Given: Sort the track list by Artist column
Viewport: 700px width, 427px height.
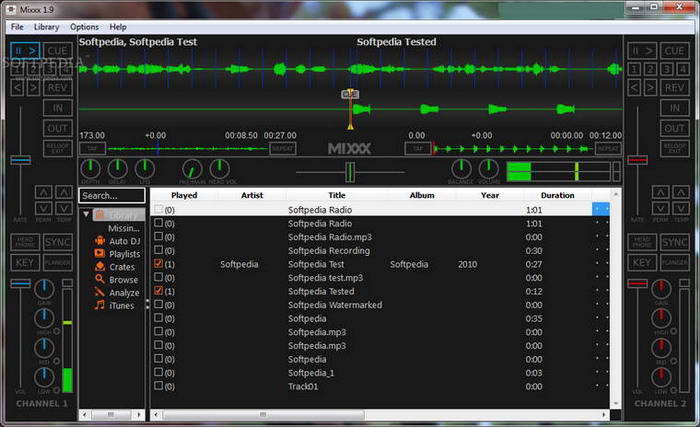Looking at the screenshot, I should 251,195.
